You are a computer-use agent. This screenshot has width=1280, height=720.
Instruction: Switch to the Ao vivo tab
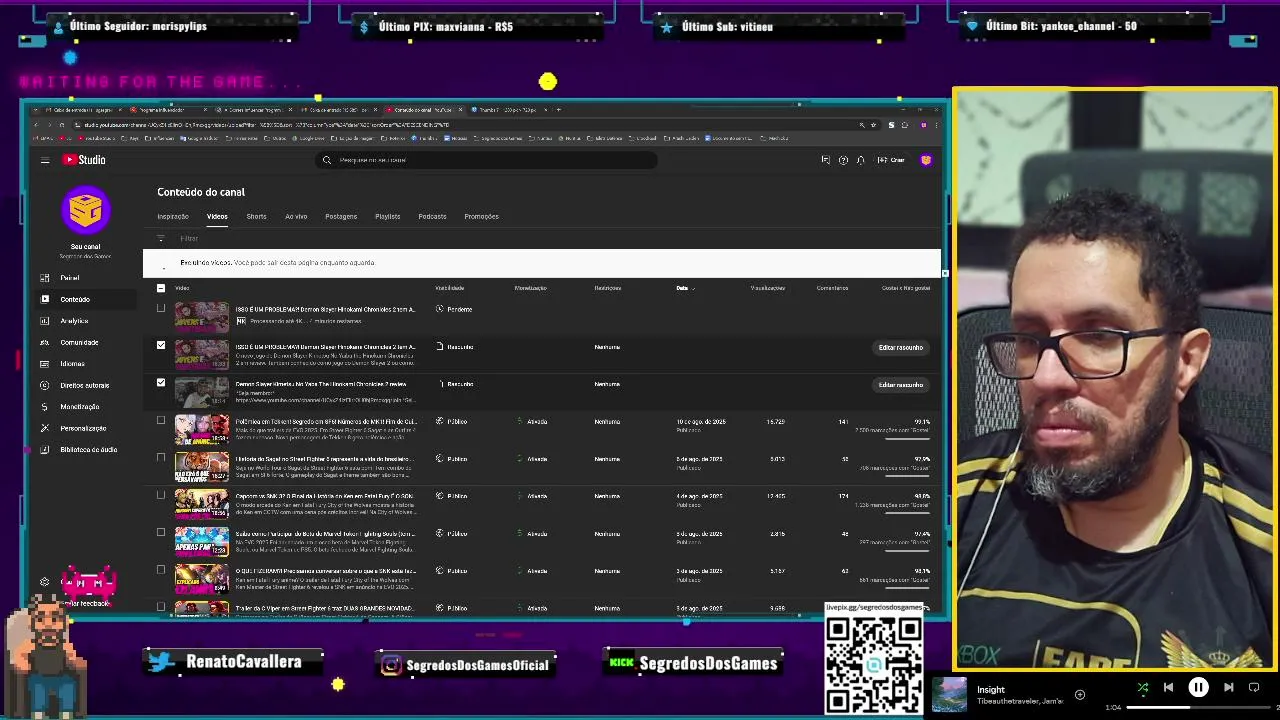296,216
